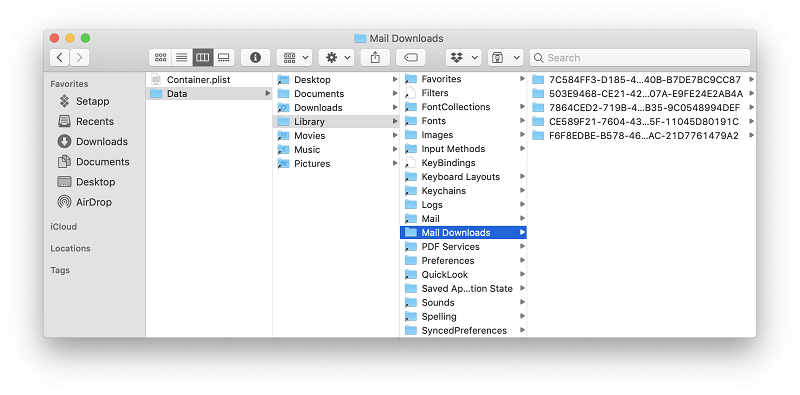Select the Filters alias file

click(463, 93)
